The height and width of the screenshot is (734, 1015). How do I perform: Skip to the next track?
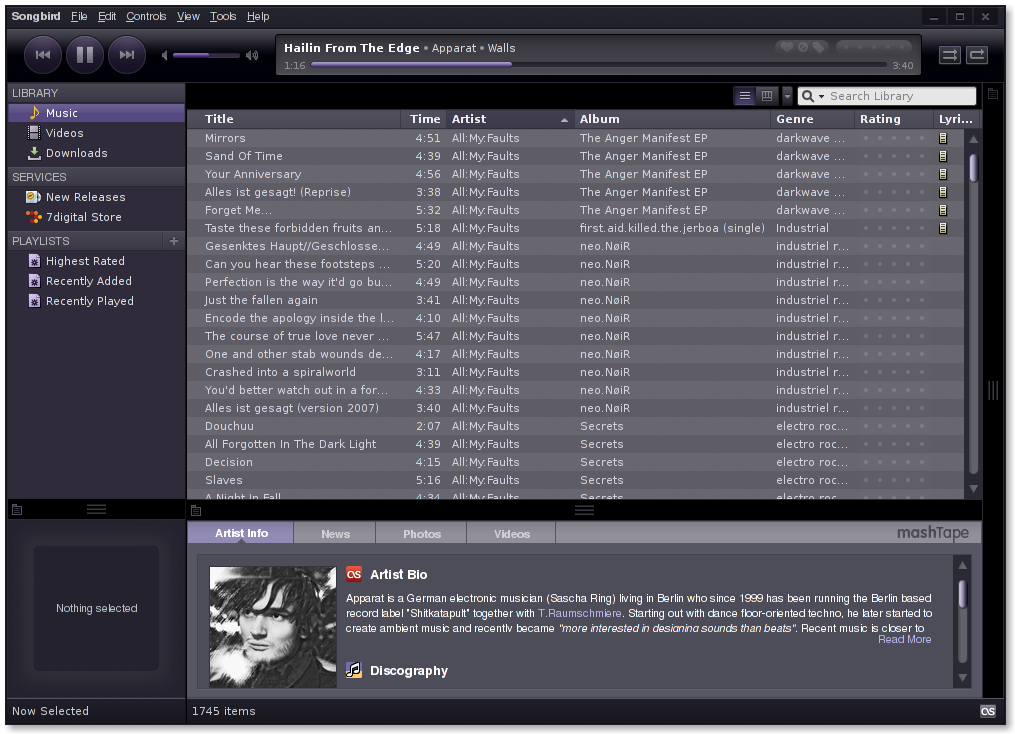click(x=127, y=55)
